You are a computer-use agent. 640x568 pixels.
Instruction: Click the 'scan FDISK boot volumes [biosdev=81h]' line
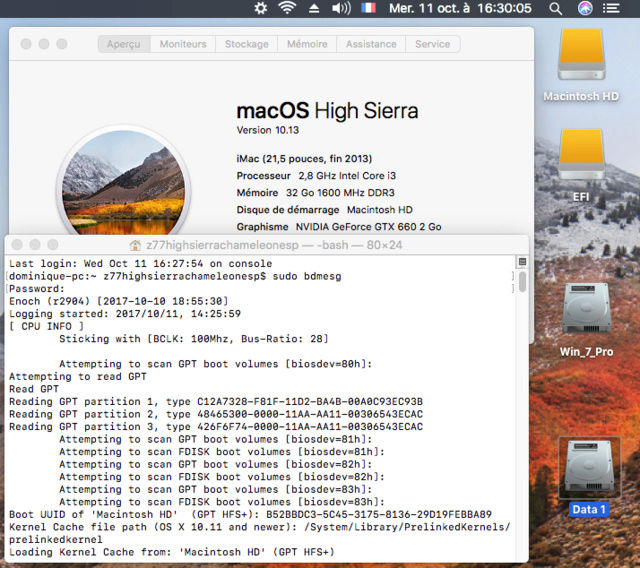point(222,452)
